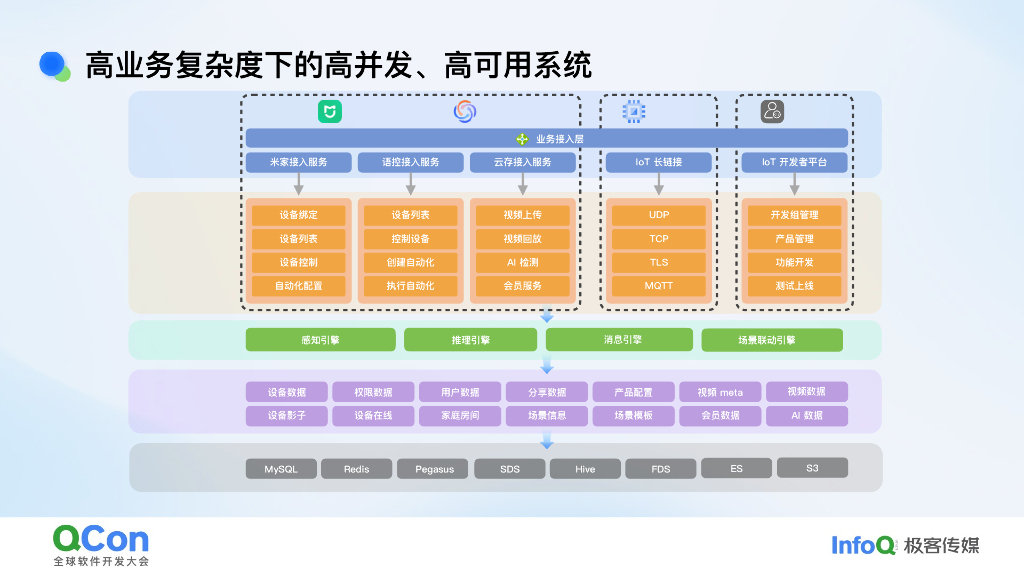The image size is (1024, 576).
Task: Click the green plus icon on 业务接入层 bar
Action: [524, 137]
